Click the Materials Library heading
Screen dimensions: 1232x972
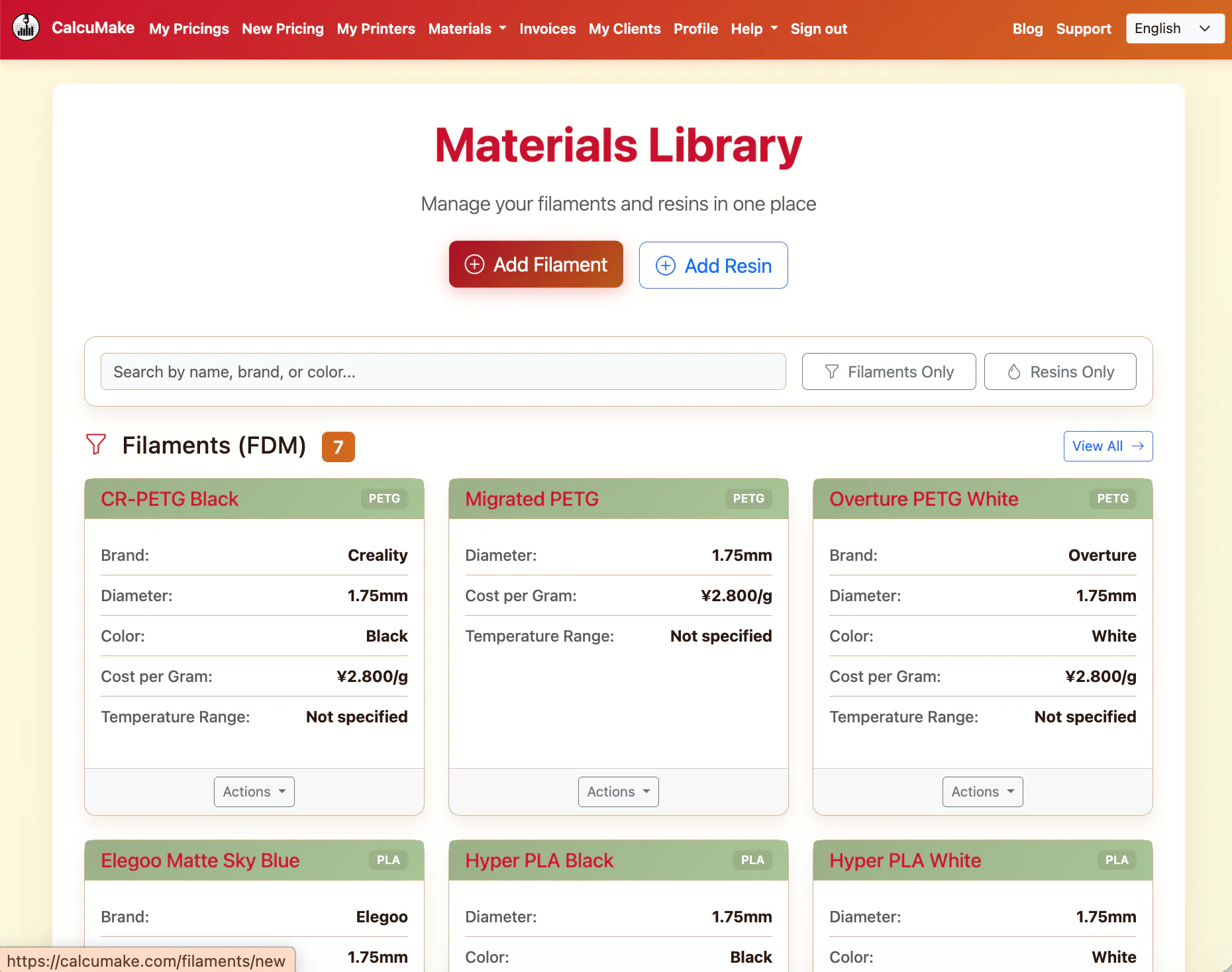619,145
